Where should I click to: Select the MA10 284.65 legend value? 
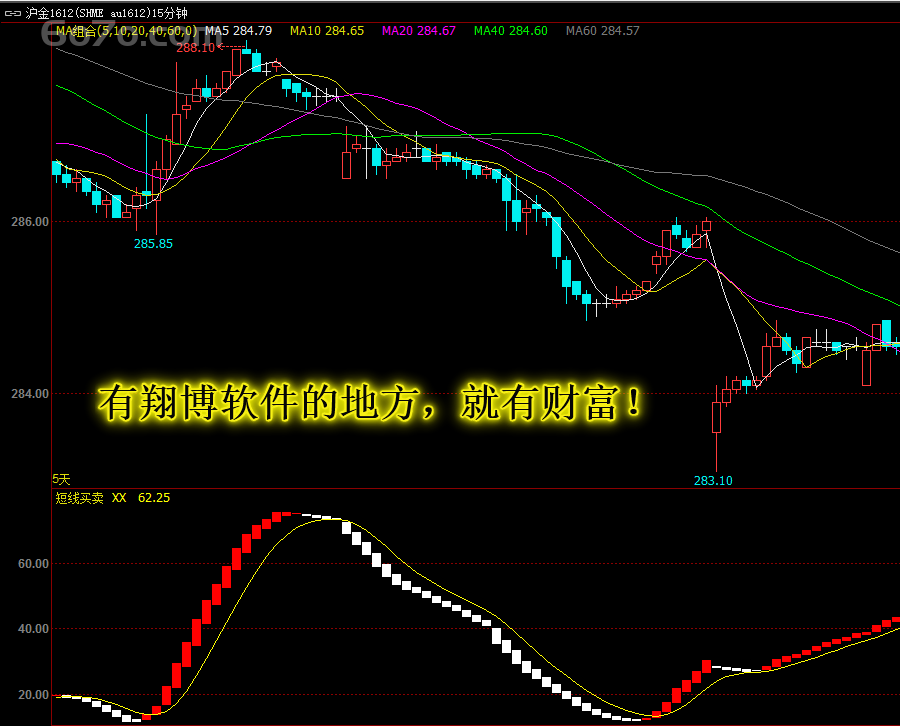click(327, 31)
